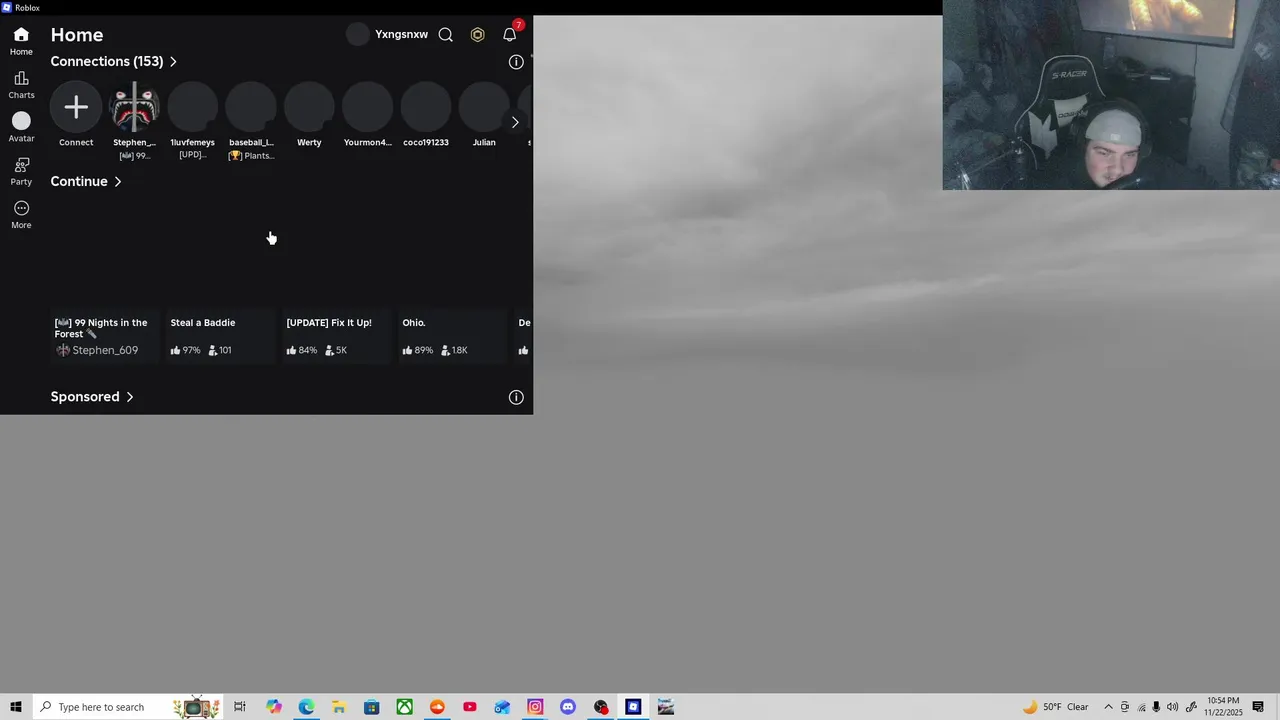The height and width of the screenshot is (720, 1280).
Task: Open the weather widget 50°F Clear
Action: pyautogui.click(x=1056, y=707)
